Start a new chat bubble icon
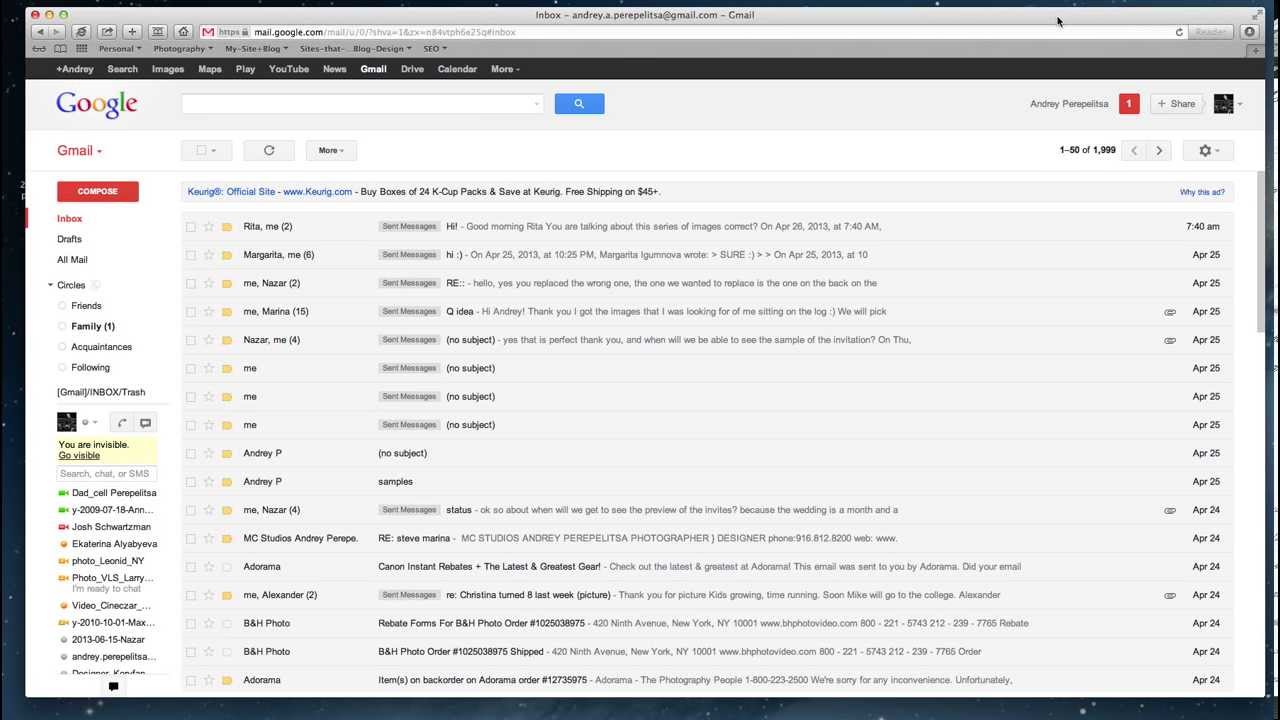This screenshot has width=1280, height=720. click(145, 423)
